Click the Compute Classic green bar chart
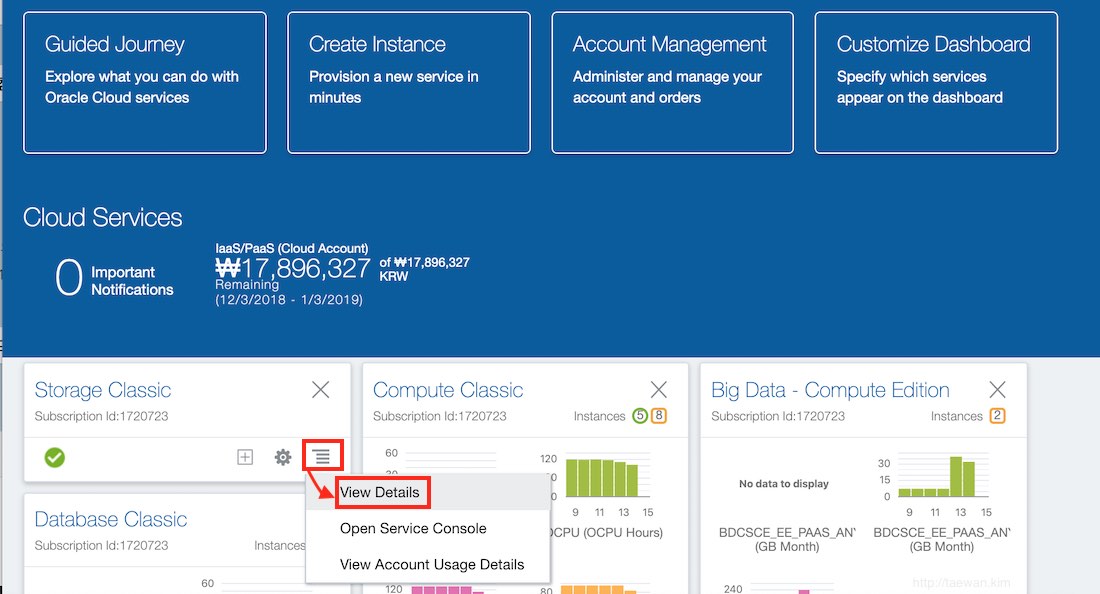This screenshot has height=594, width=1100. pos(603,477)
